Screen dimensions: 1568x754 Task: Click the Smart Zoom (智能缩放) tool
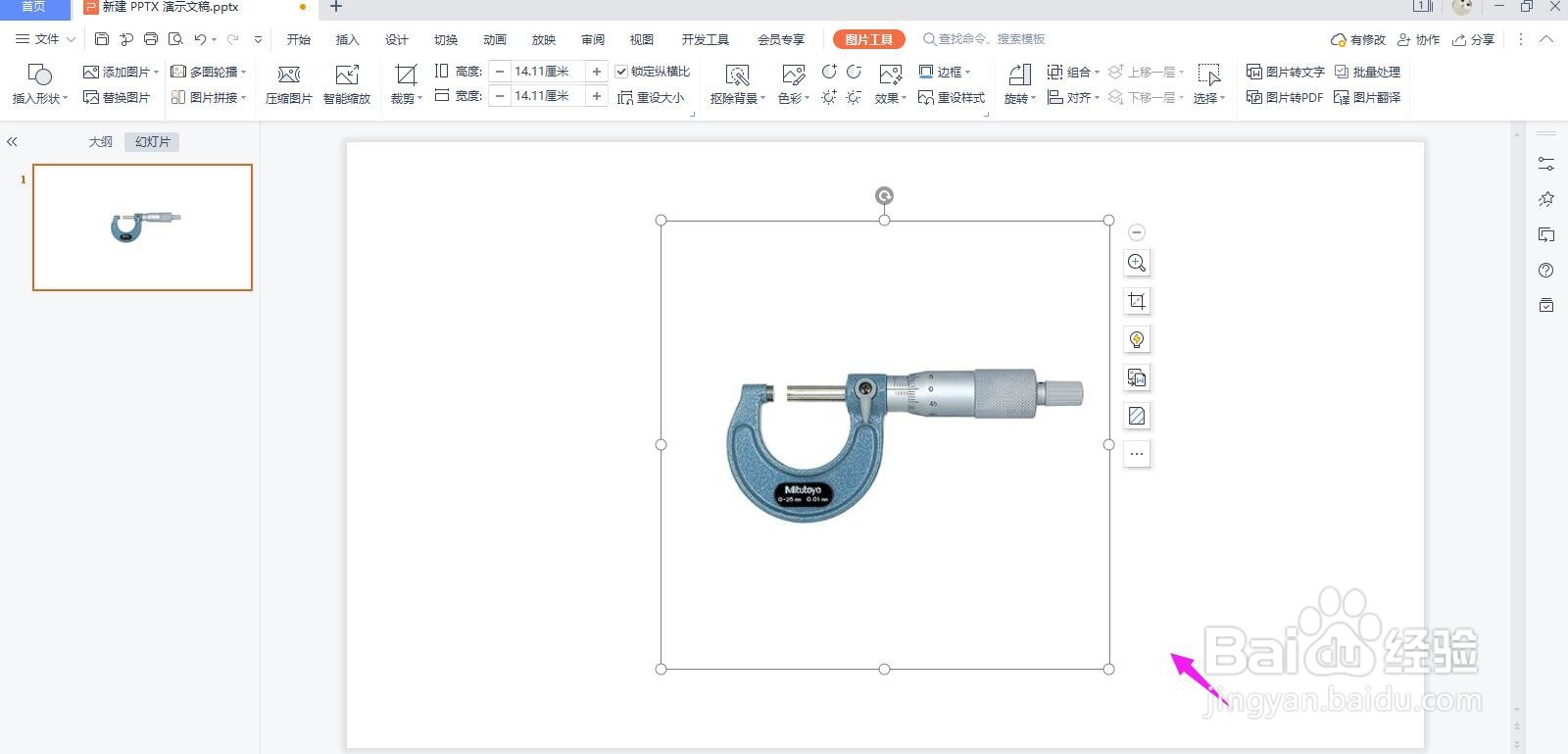coord(347,84)
